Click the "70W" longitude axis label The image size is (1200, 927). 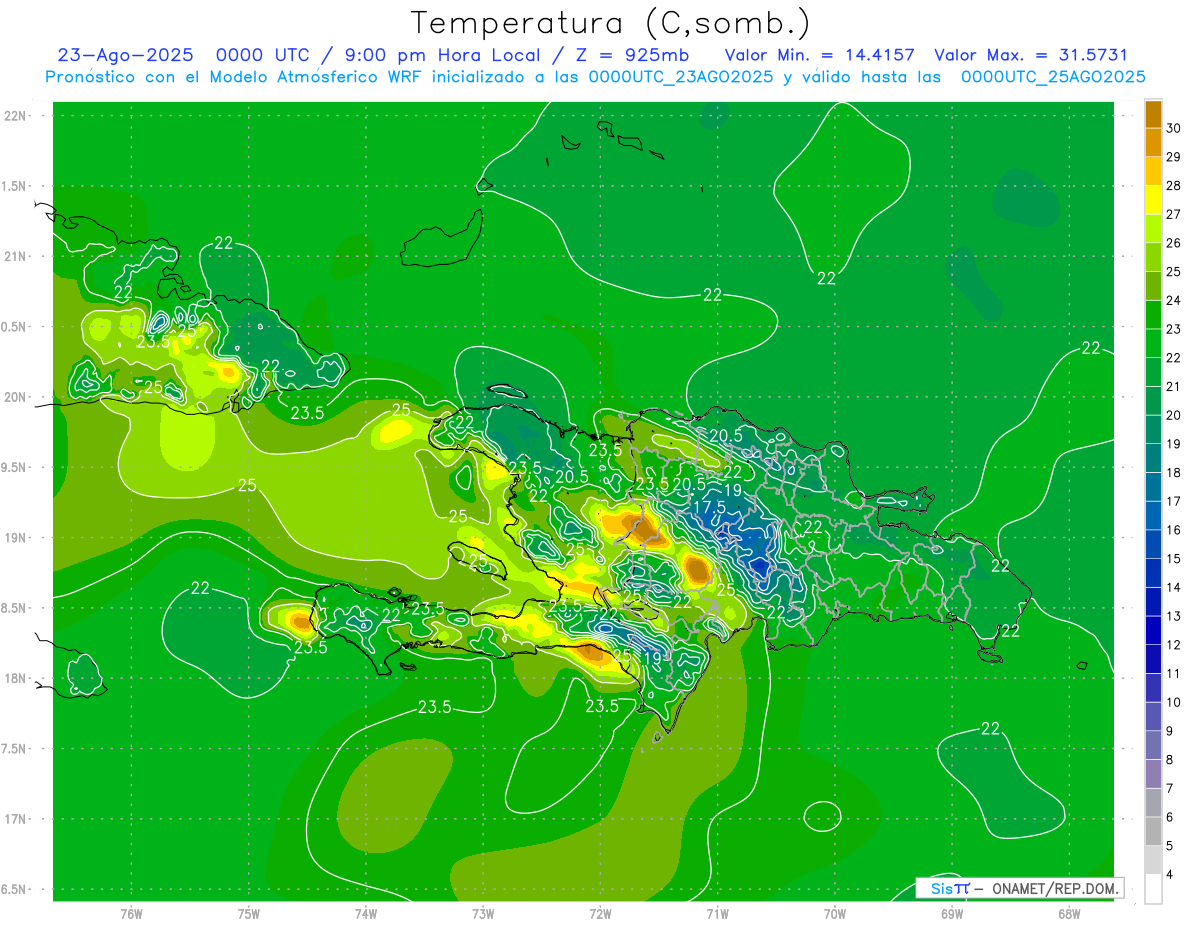tap(835, 914)
